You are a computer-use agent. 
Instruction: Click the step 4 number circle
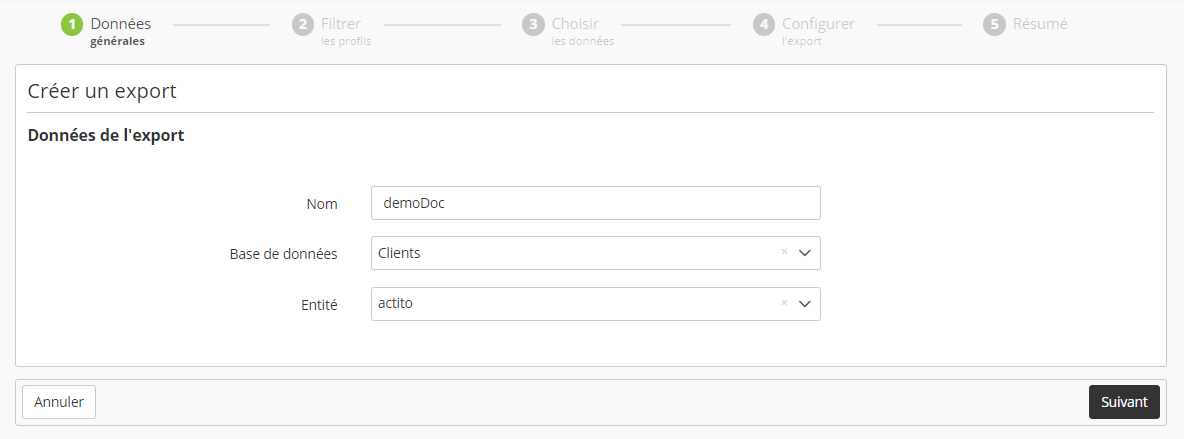point(764,24)
